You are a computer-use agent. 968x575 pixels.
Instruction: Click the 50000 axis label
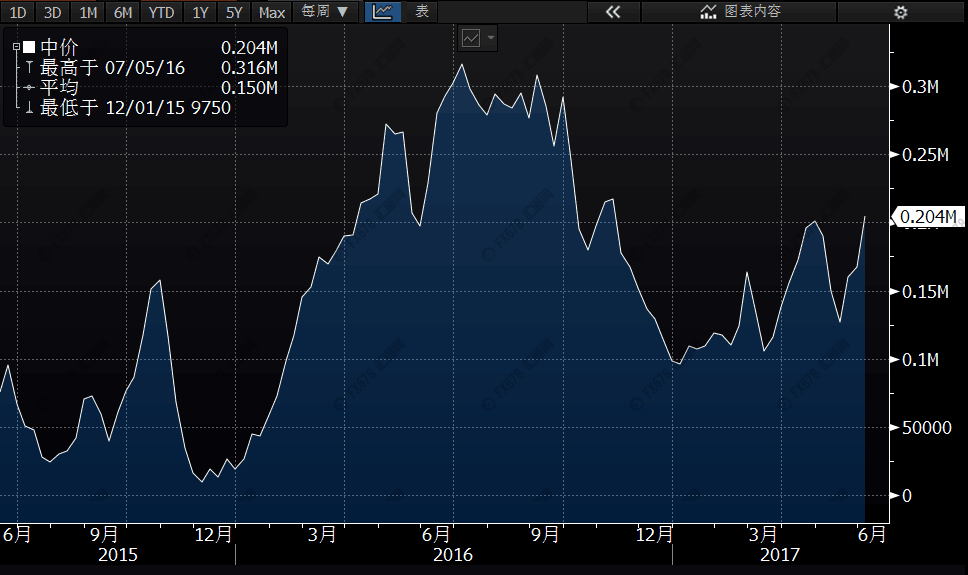[x=927, y=427]
